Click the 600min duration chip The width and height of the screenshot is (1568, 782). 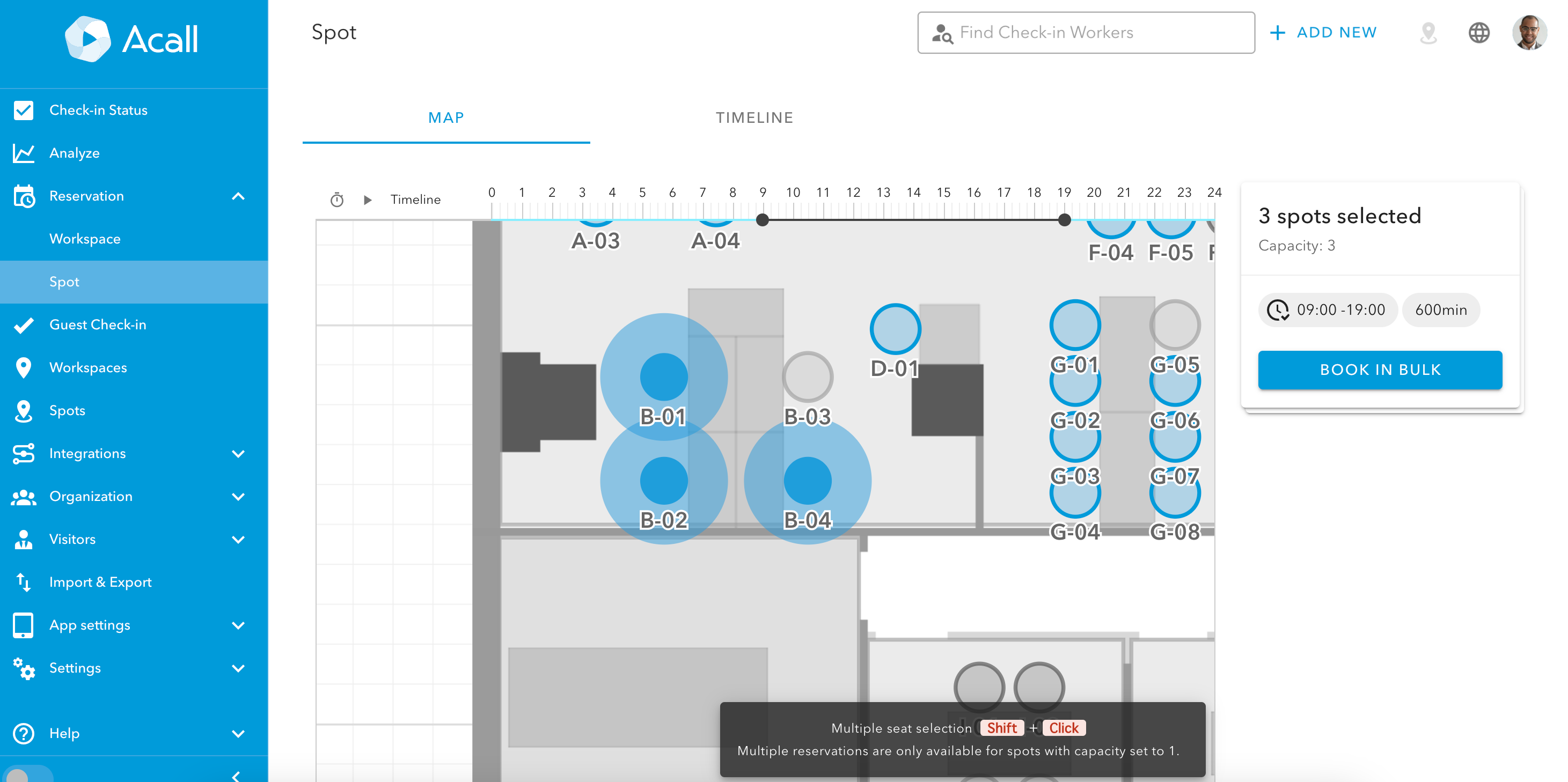tap(1440, 310)
